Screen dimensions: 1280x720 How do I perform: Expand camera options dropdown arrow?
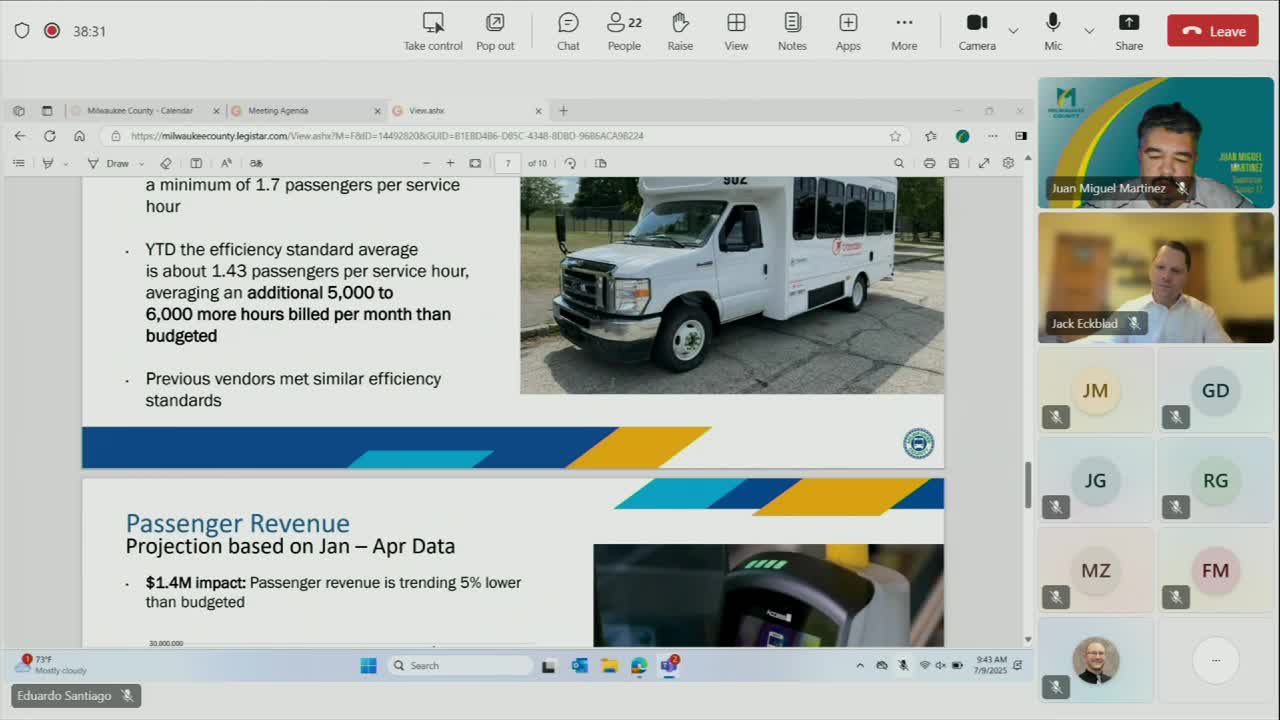(1013, 31)
